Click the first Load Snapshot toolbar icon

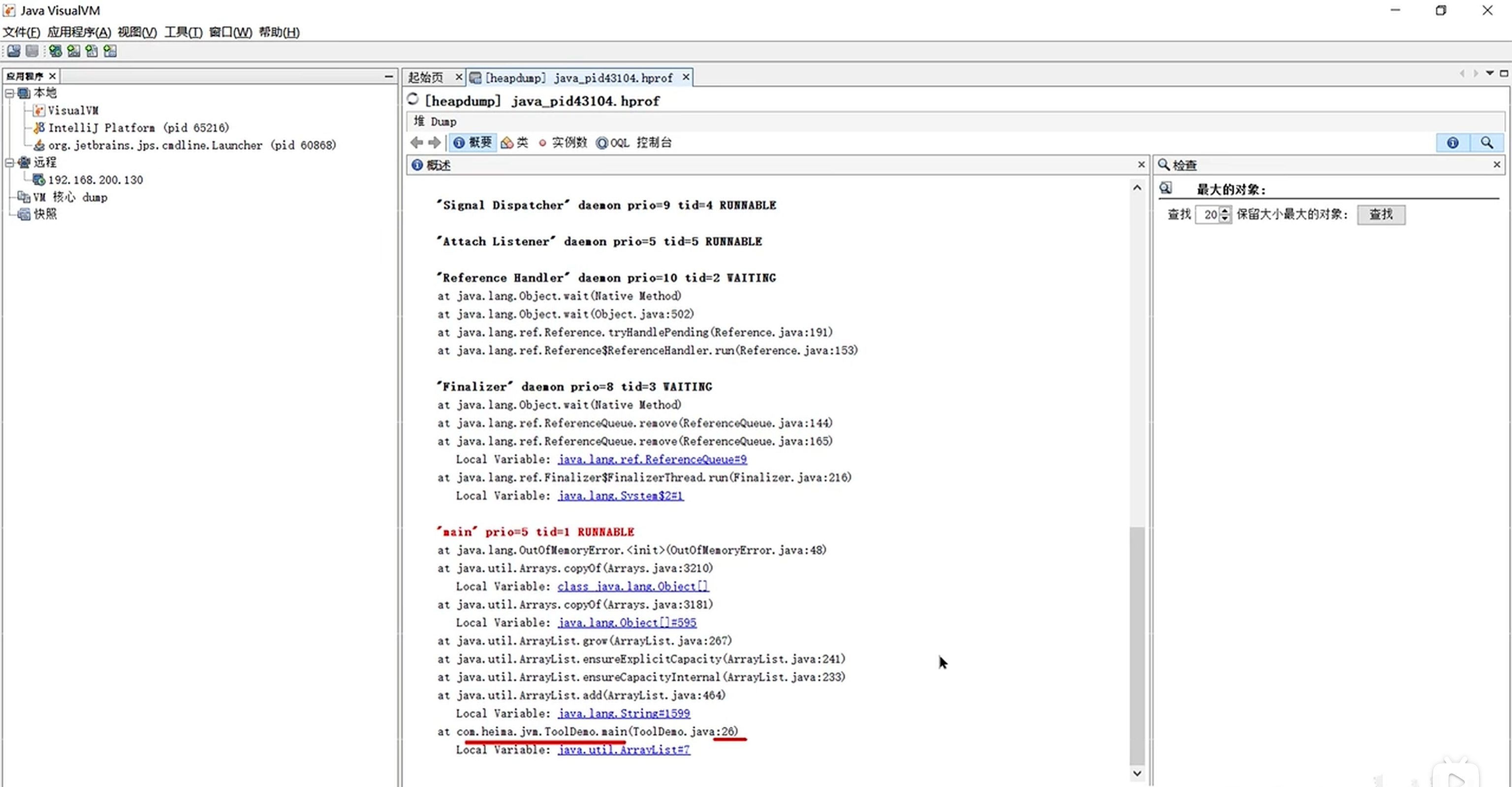point(13,51)
